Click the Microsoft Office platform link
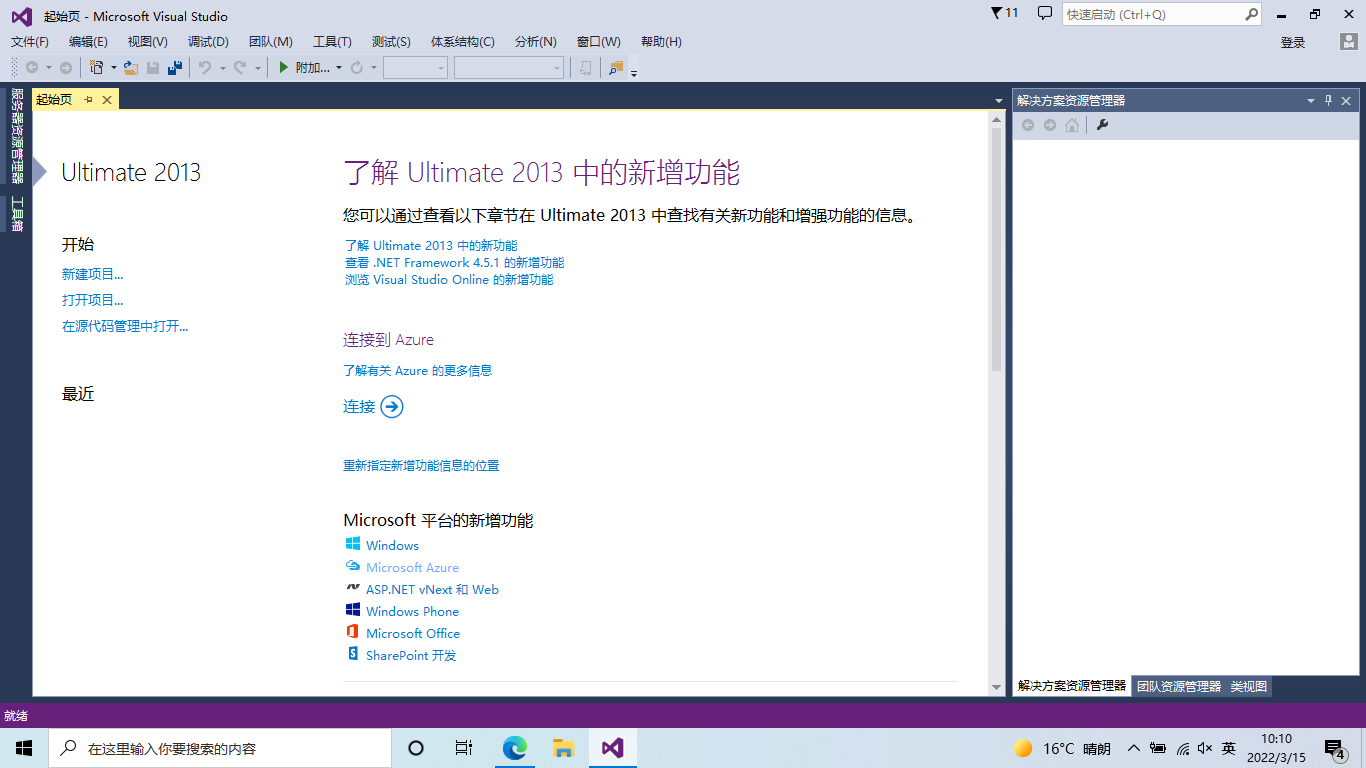This screenshot has height=768, width=1366. (x=413, y=633)
